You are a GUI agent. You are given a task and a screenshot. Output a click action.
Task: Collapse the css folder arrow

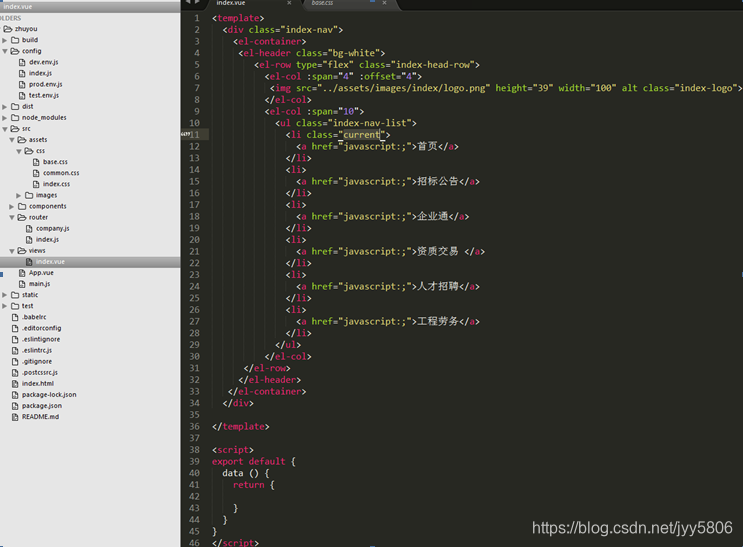tap(19, 151)
